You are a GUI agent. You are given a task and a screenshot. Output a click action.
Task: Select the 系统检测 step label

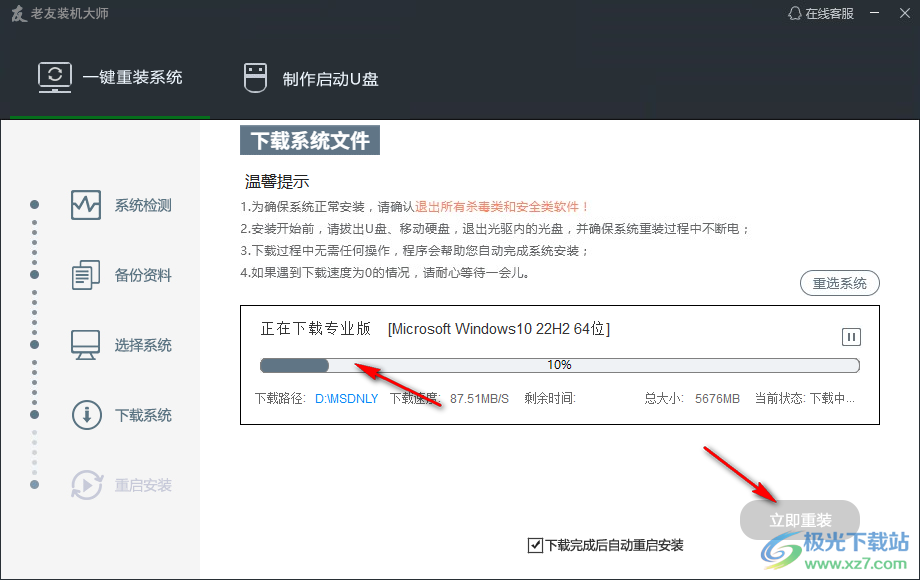[x=143, y=205]
